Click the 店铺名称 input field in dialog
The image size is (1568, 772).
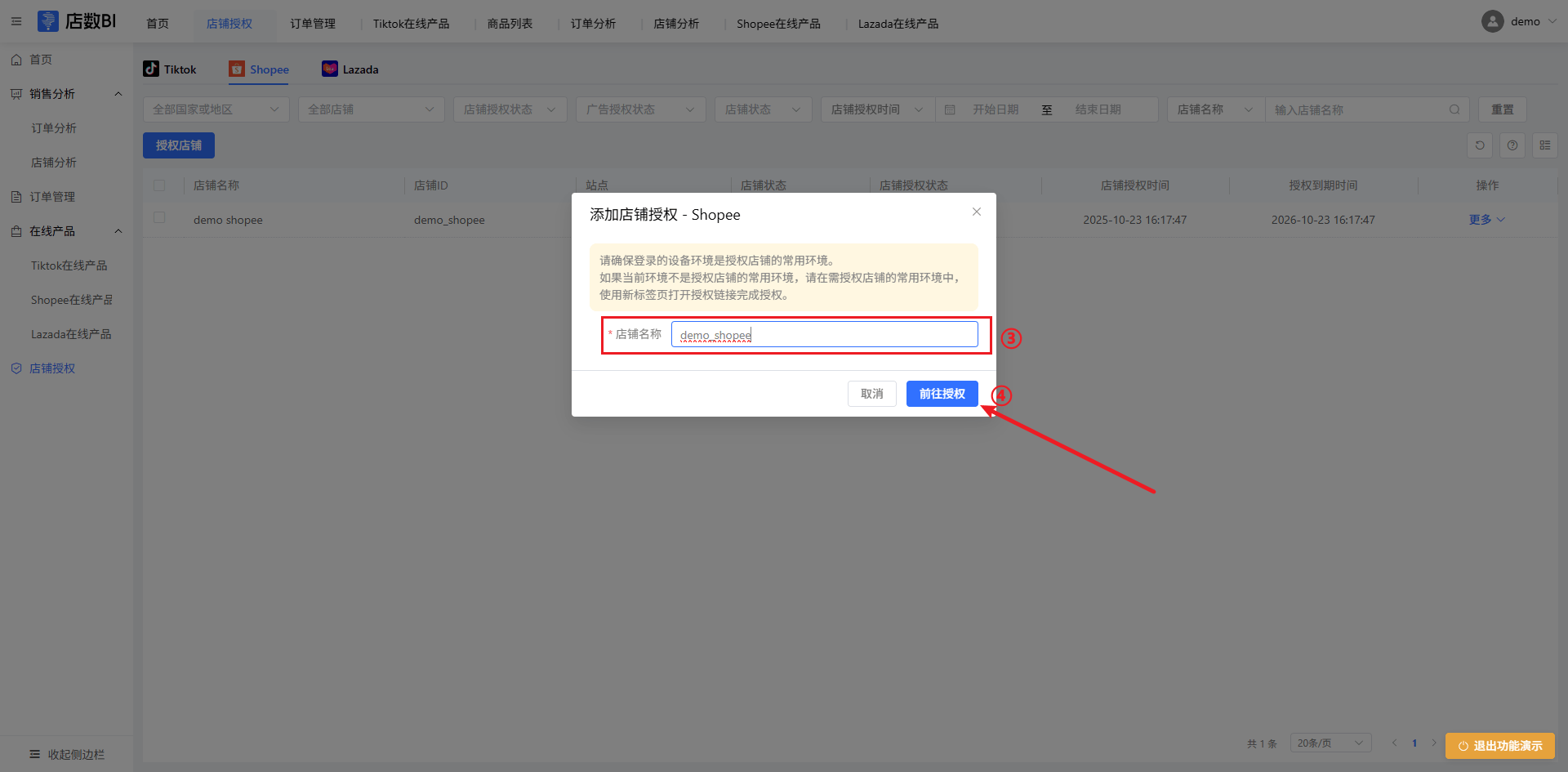coord(824,335)
